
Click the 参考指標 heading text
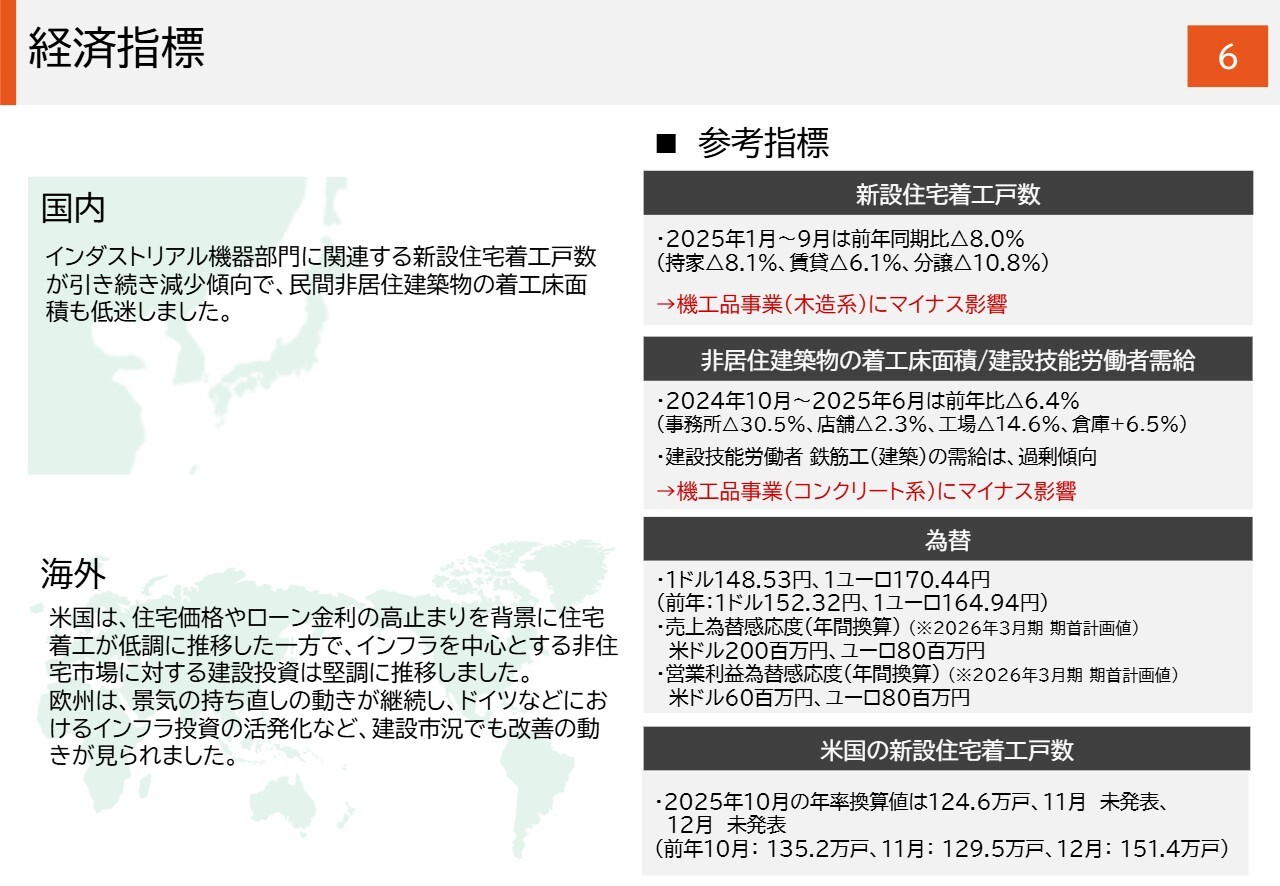pos(763,144)
